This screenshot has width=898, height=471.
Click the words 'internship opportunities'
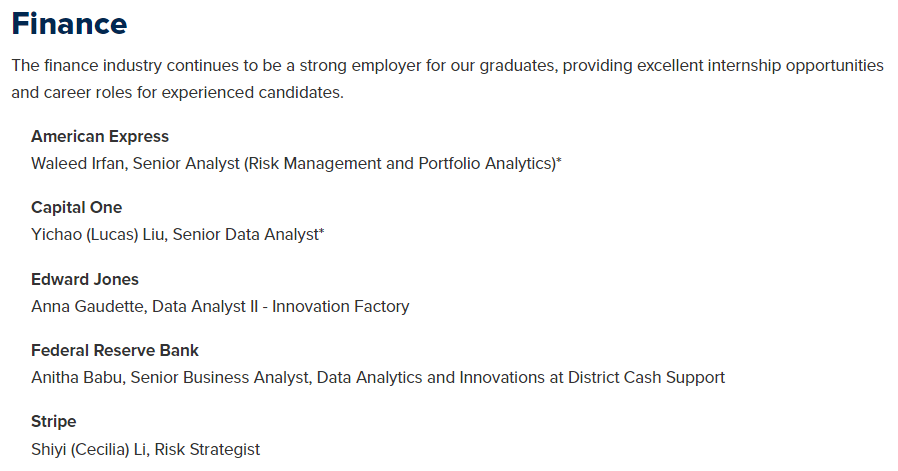point(795,66)
